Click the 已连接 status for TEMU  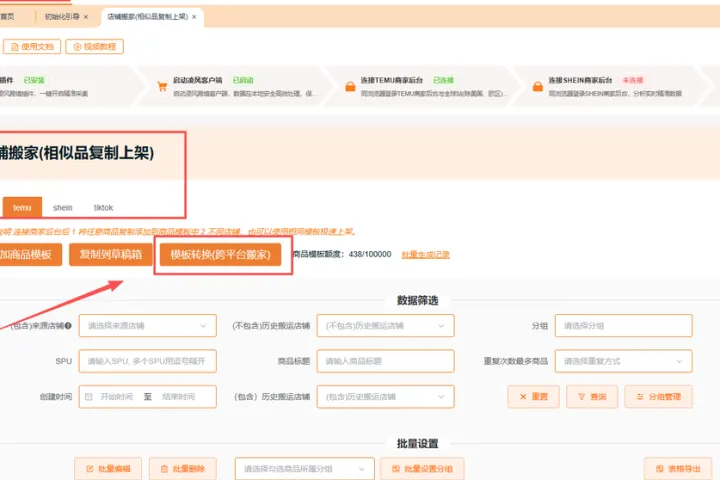point(444,80)
